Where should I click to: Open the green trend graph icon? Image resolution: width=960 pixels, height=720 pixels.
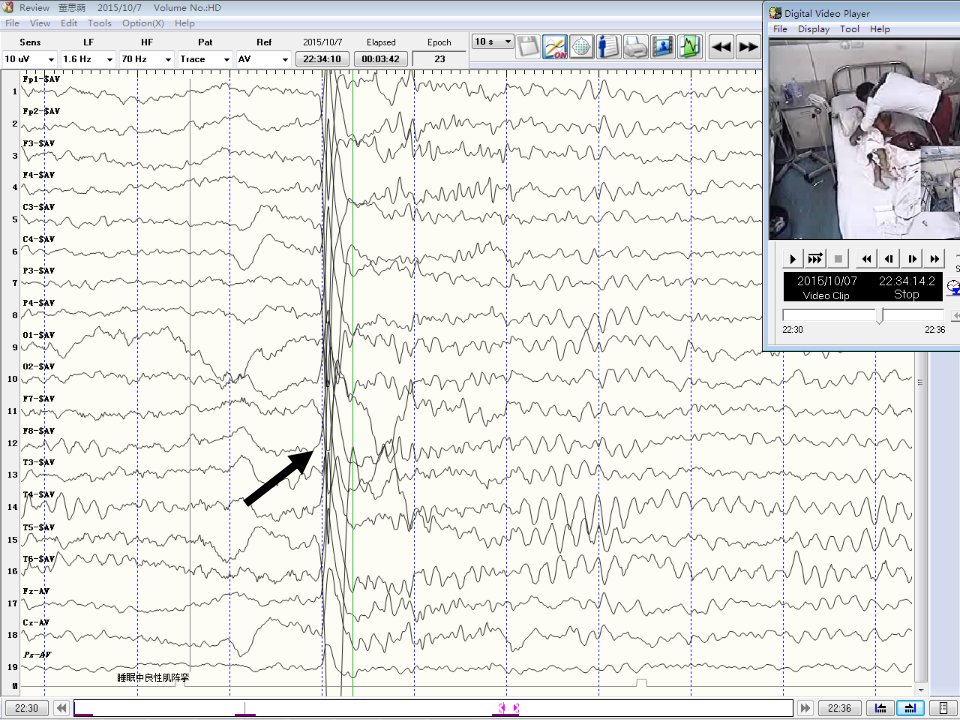(x=690, y=47)
